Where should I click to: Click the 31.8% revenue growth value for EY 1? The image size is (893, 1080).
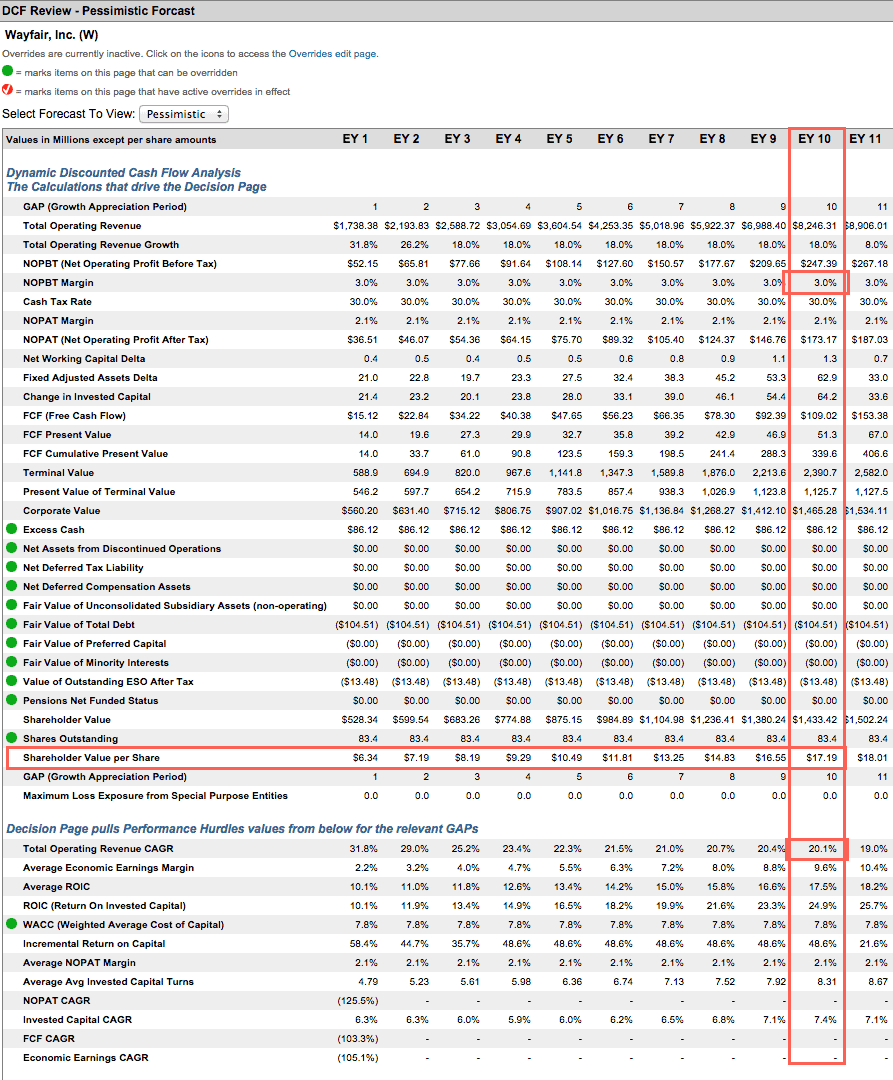point(364,245)
